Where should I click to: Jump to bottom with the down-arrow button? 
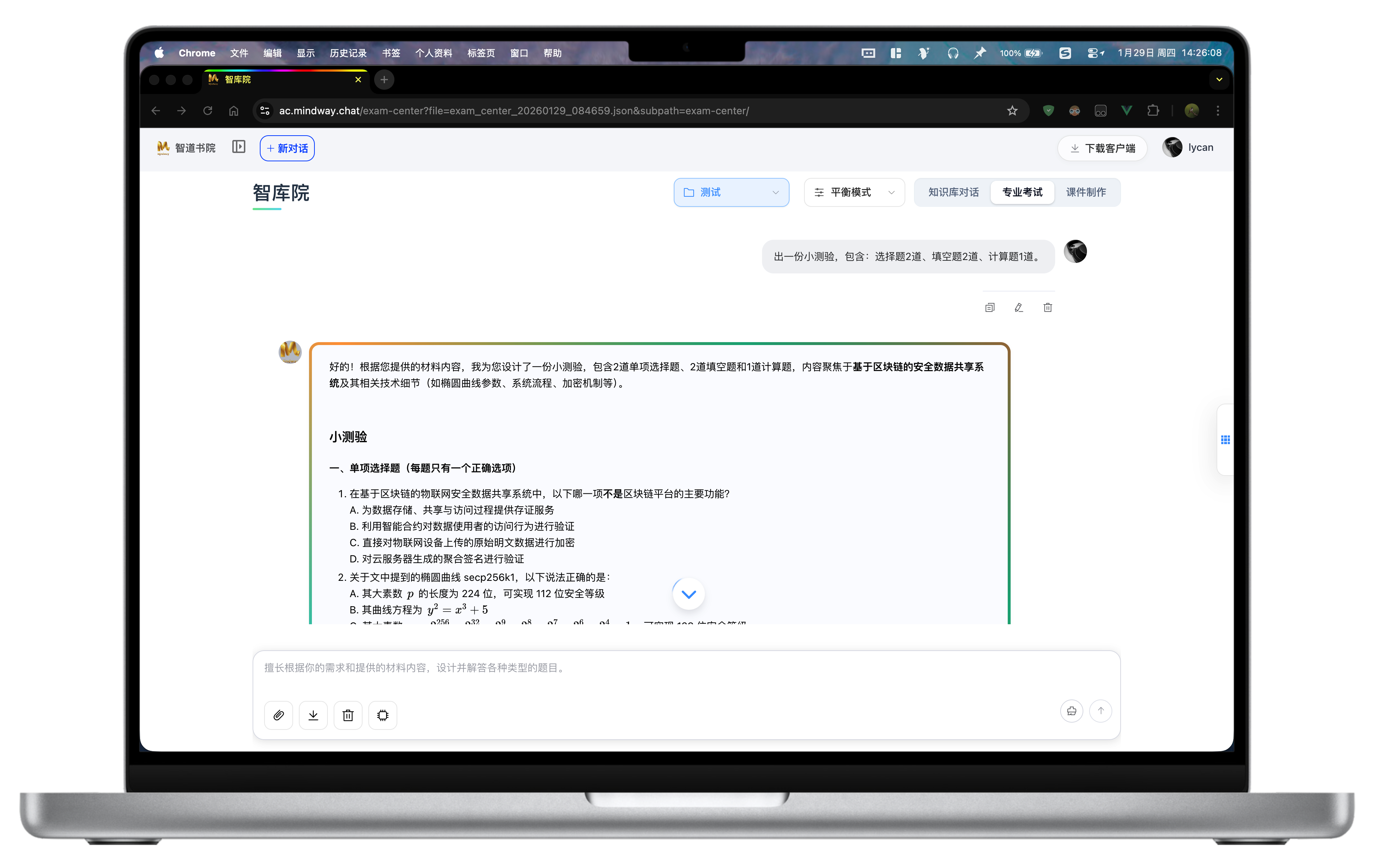click(689, 594)
